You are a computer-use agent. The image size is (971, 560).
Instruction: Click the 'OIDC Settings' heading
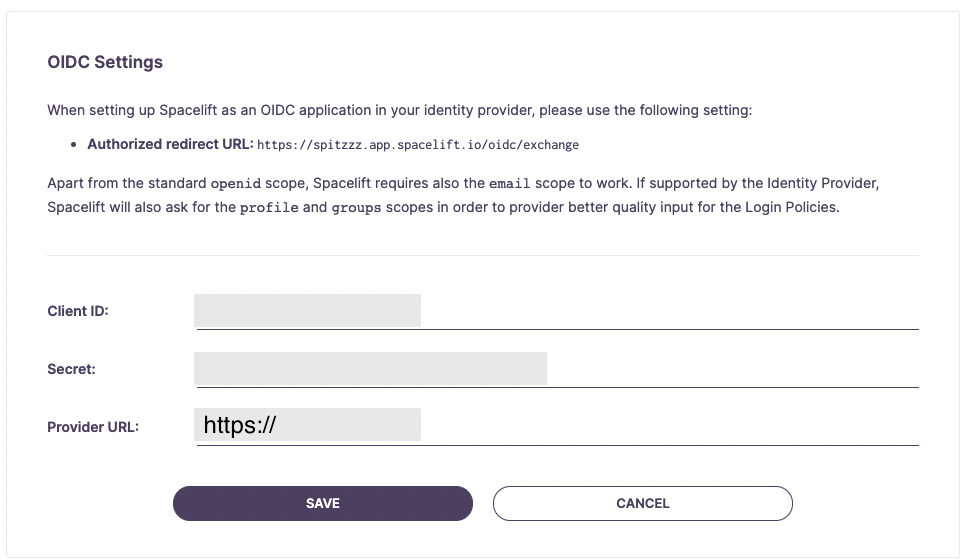pyautogui.click(x=105, y=62)
